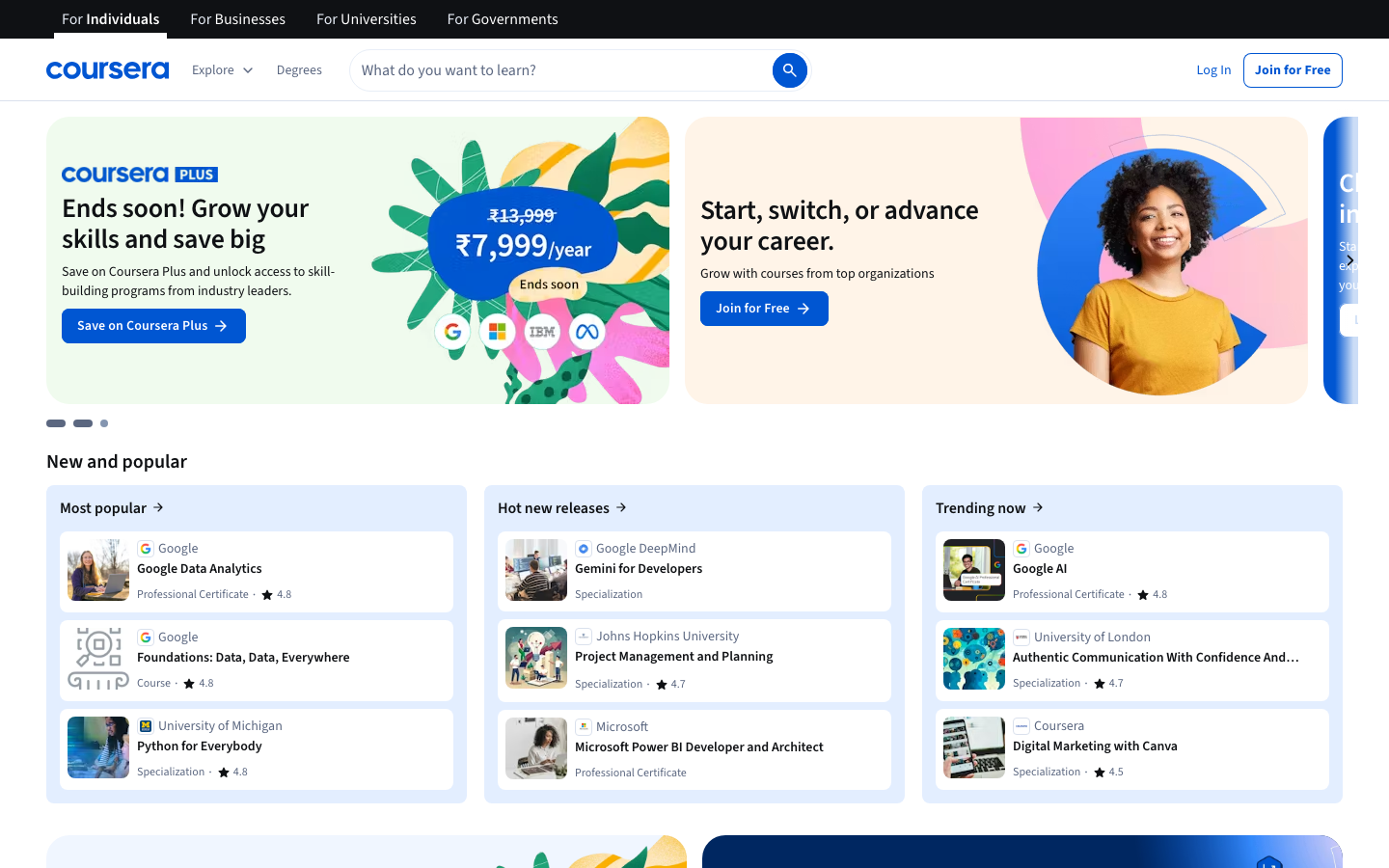This screenshot has width=1389, height=868.
Task: Click the 'New and popular' heading
Action: click(x=117, y=461)
